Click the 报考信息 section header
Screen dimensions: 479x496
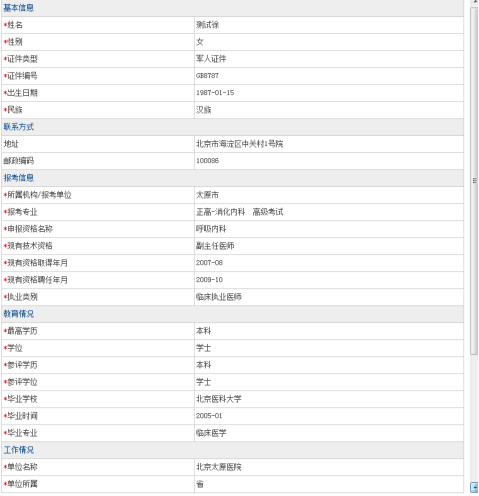(x=19, y=178)
